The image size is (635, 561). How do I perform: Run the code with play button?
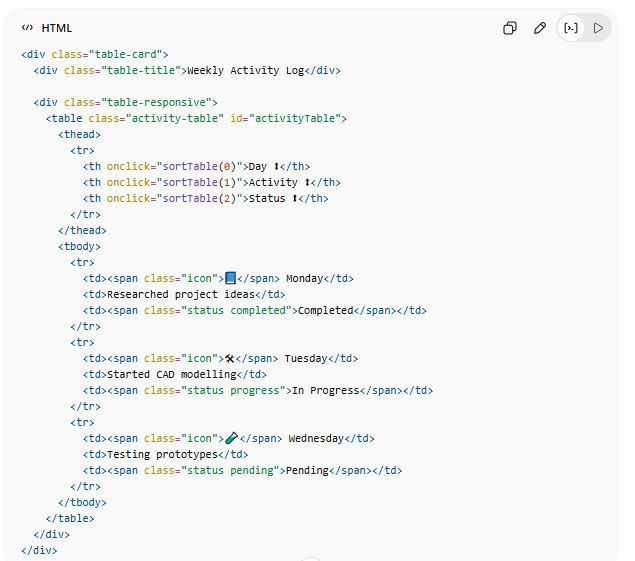tap(599, 28)
